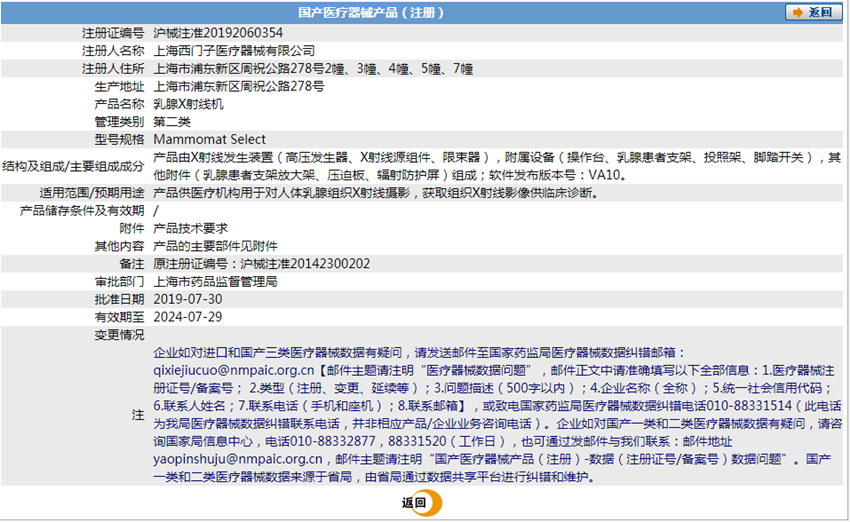This screenshot has width=850, height=522.
Task: Click the header title 国产医疗器械产品（注册）
Action: [x=371, y=12]
